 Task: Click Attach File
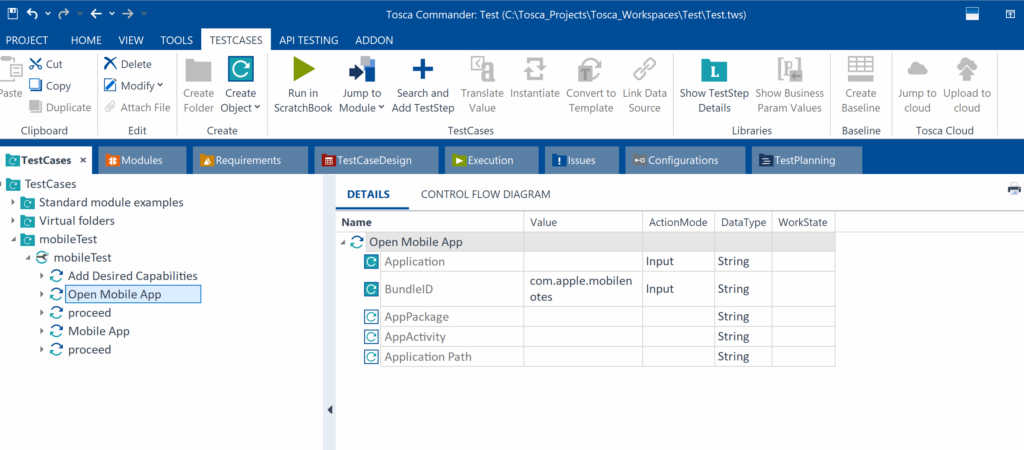pos(137,107)
